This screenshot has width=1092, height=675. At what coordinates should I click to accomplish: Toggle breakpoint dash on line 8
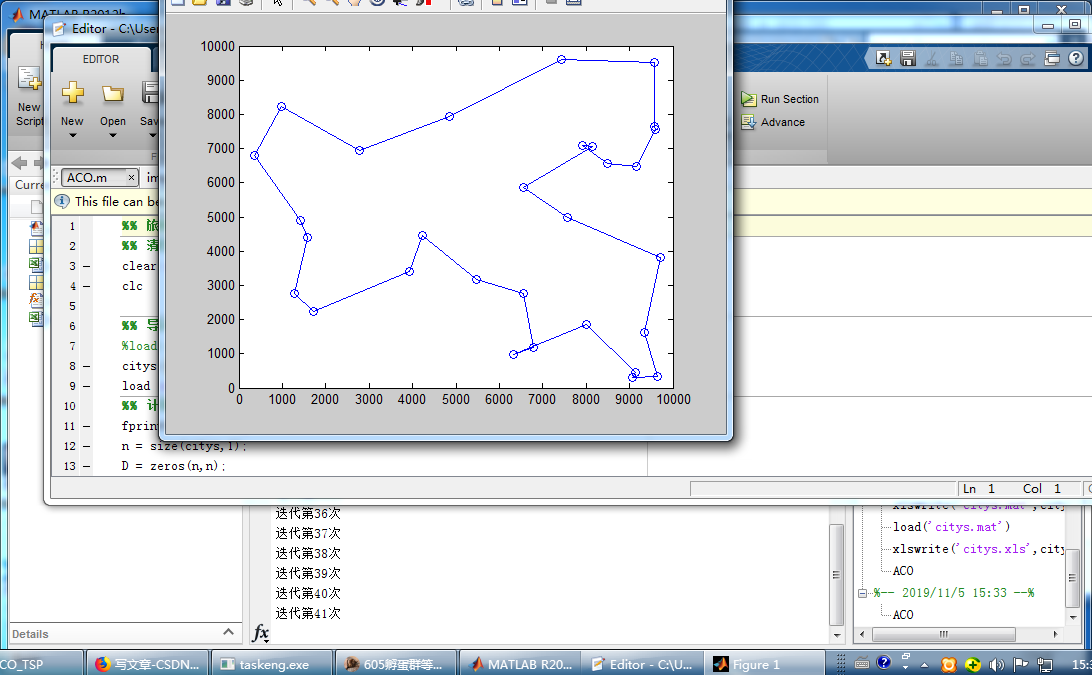[x=86, y=366]
